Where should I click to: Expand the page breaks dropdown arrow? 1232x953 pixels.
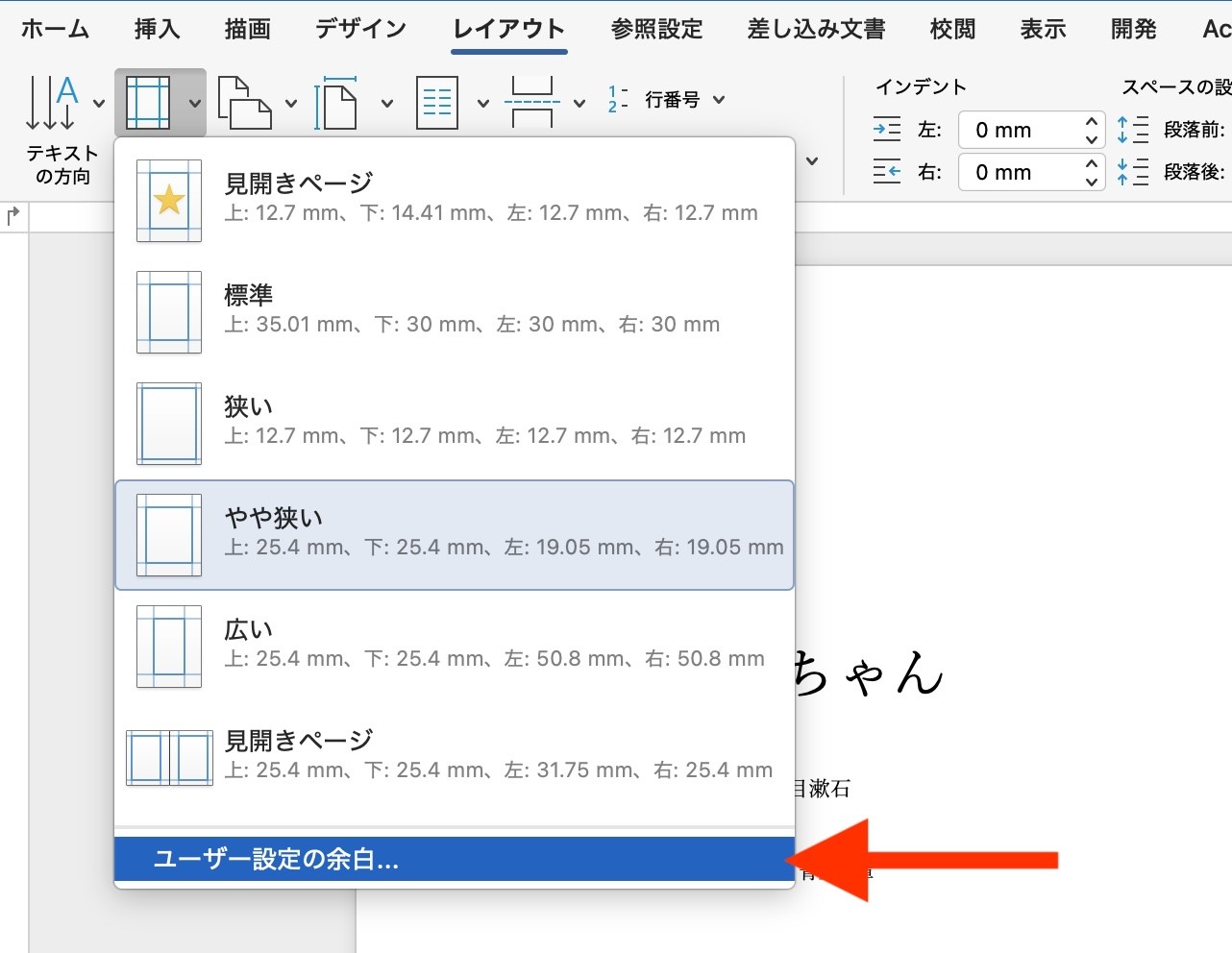[x=579, y=103]
